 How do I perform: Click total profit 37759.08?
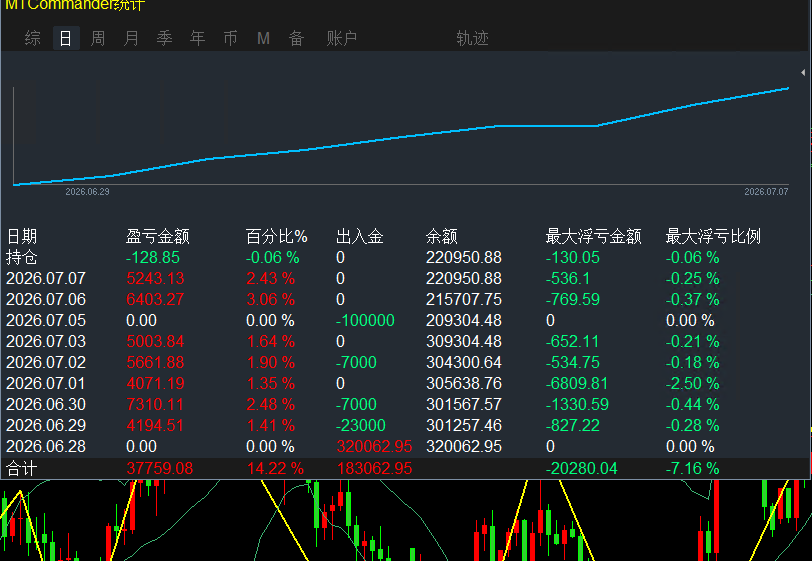160,469
